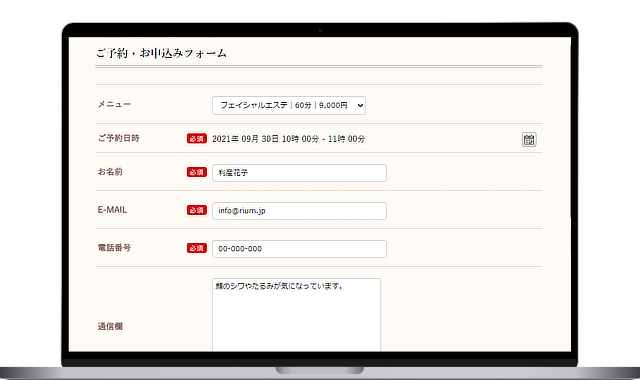This screenshot has width=640, height=380.
Task: Click the E-MAIL input with info@rium.jp
Action: 299,211
